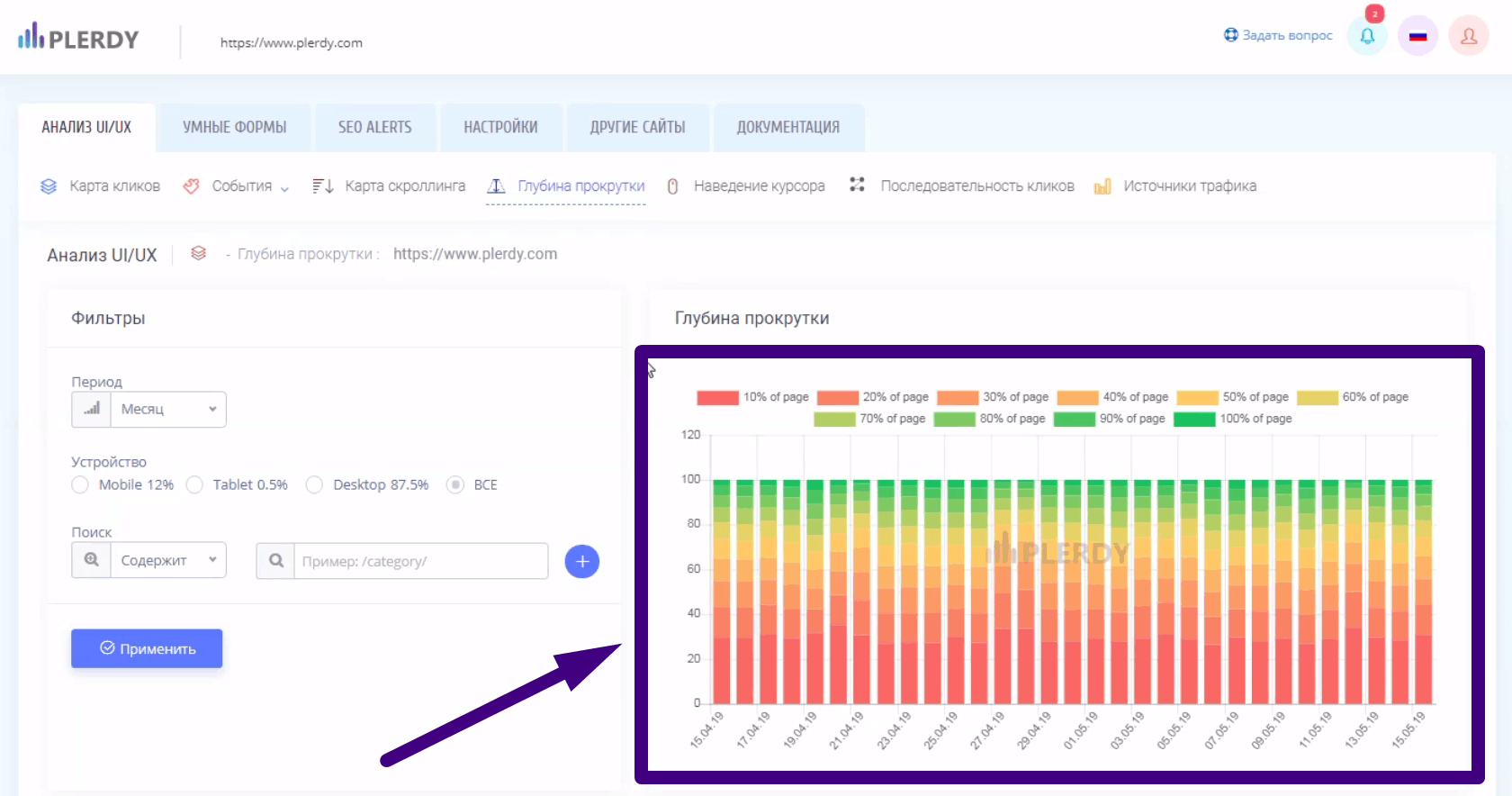The width and height of the screenshot is (1512, 796).
Task: Open the Месяц period dropdown
Action: coord(168,409)
